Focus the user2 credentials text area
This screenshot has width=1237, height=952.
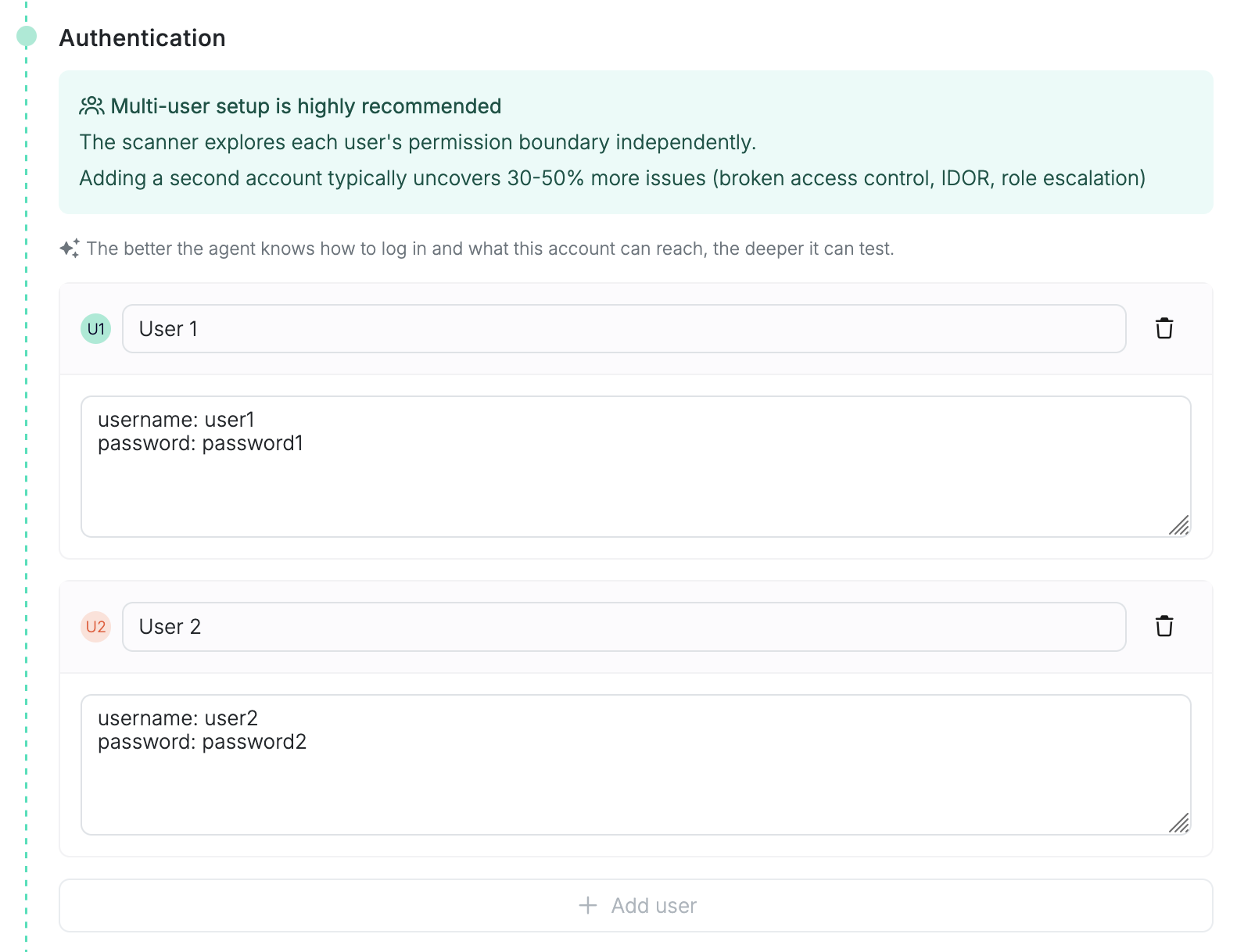point(636,764)
